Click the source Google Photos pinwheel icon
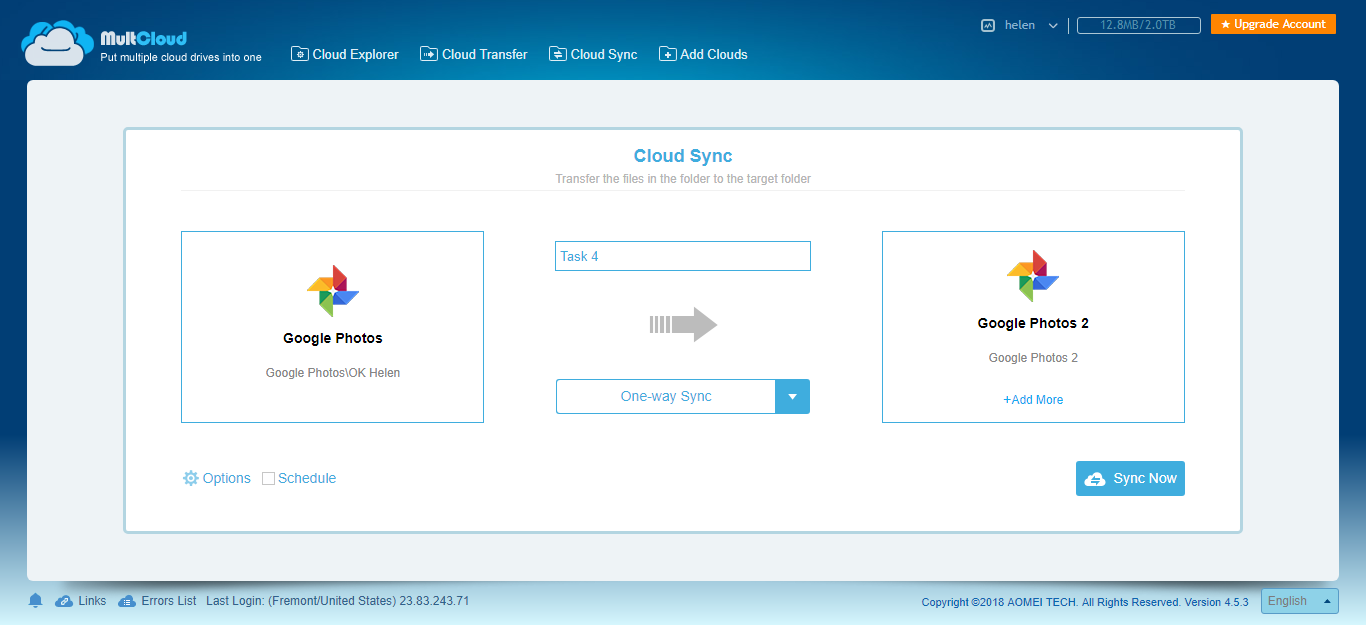This screenshot has height=626, width=1366. point(332,291)
